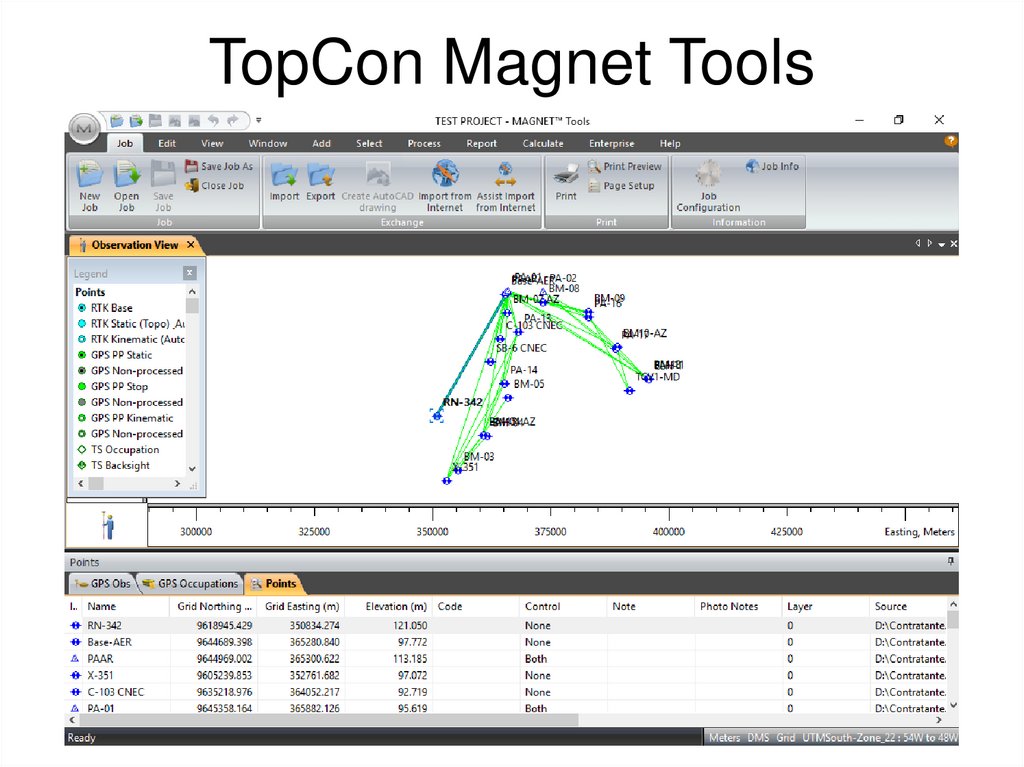Image resolution: width=1024 pixels, height=767 pixels.
Task: Click the Control column header
Action: pos(563,606)
